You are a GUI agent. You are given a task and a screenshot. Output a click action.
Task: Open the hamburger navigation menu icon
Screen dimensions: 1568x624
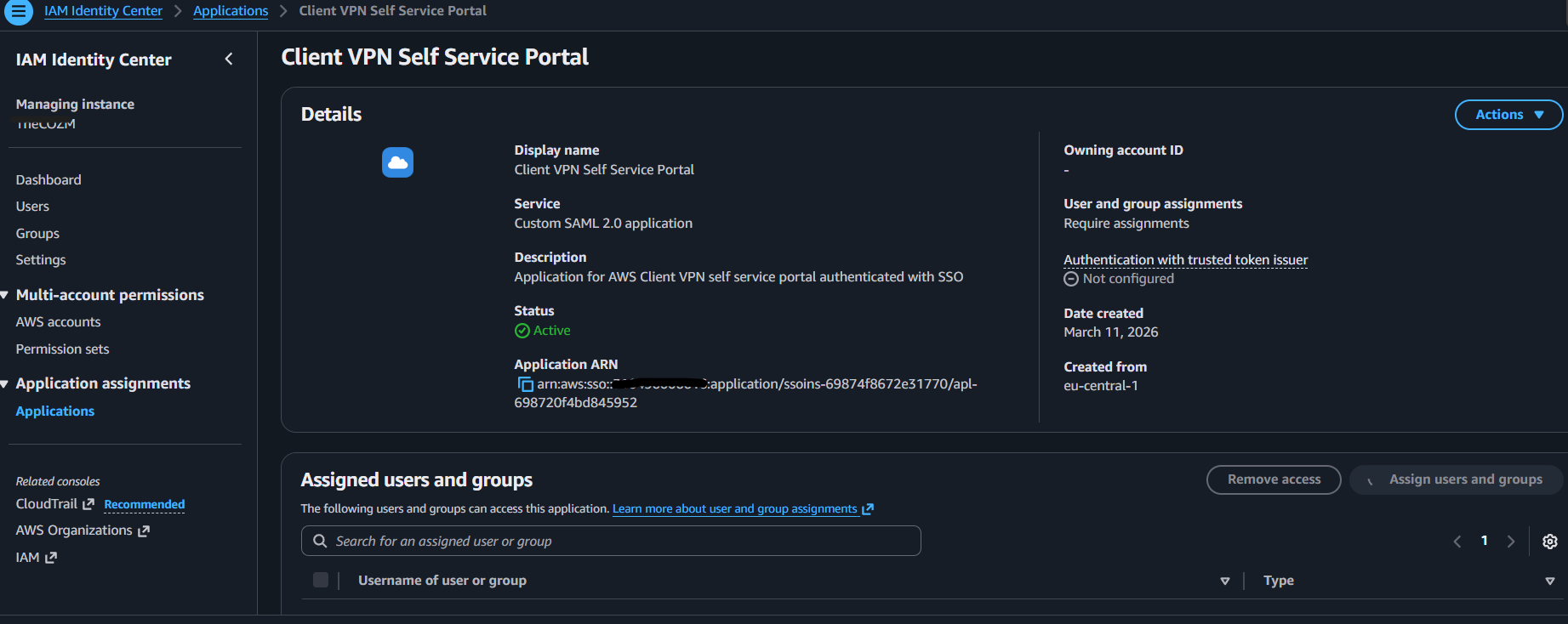click(x=18, y=12)
